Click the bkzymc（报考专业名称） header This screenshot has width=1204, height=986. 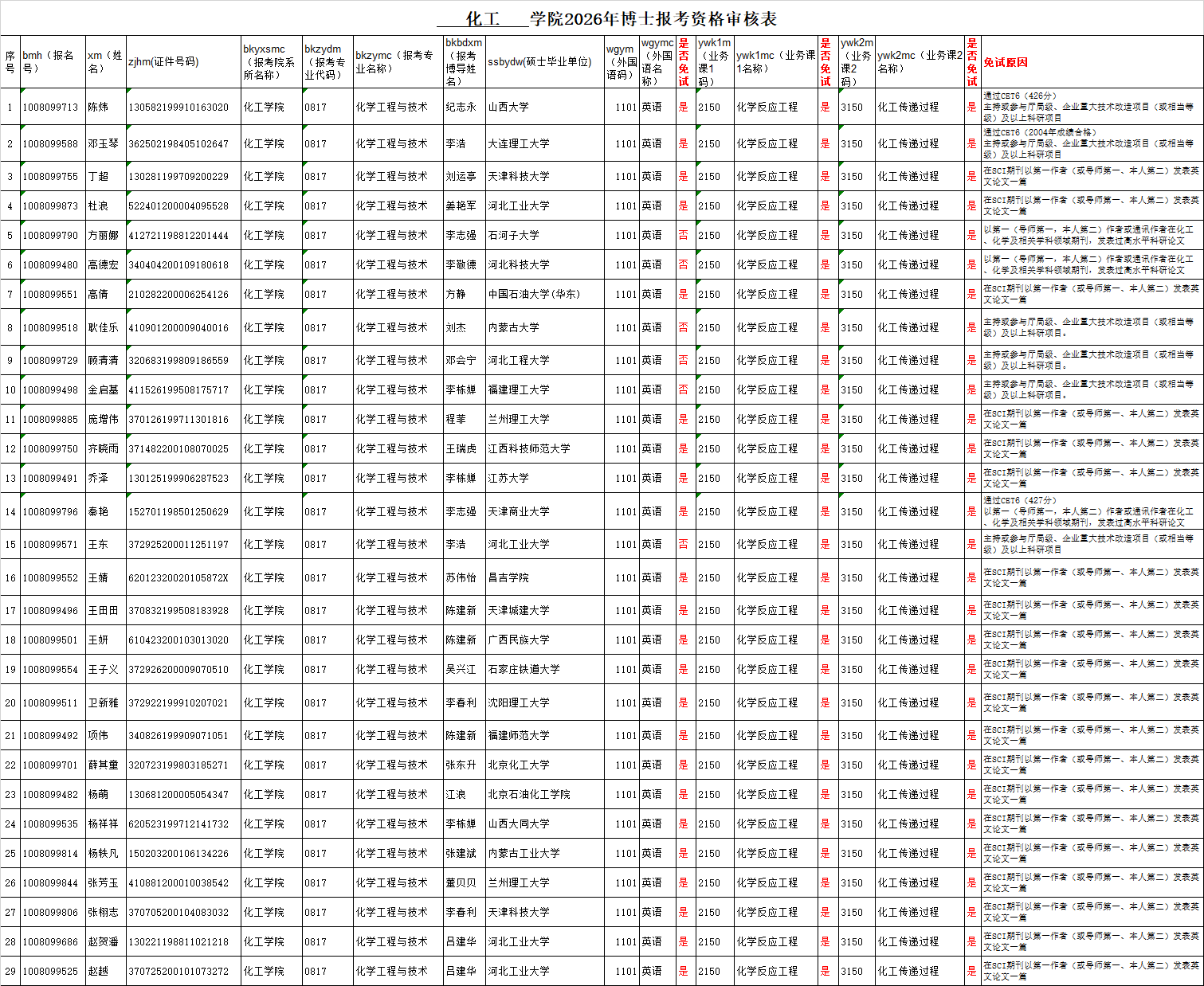[398, 61]
